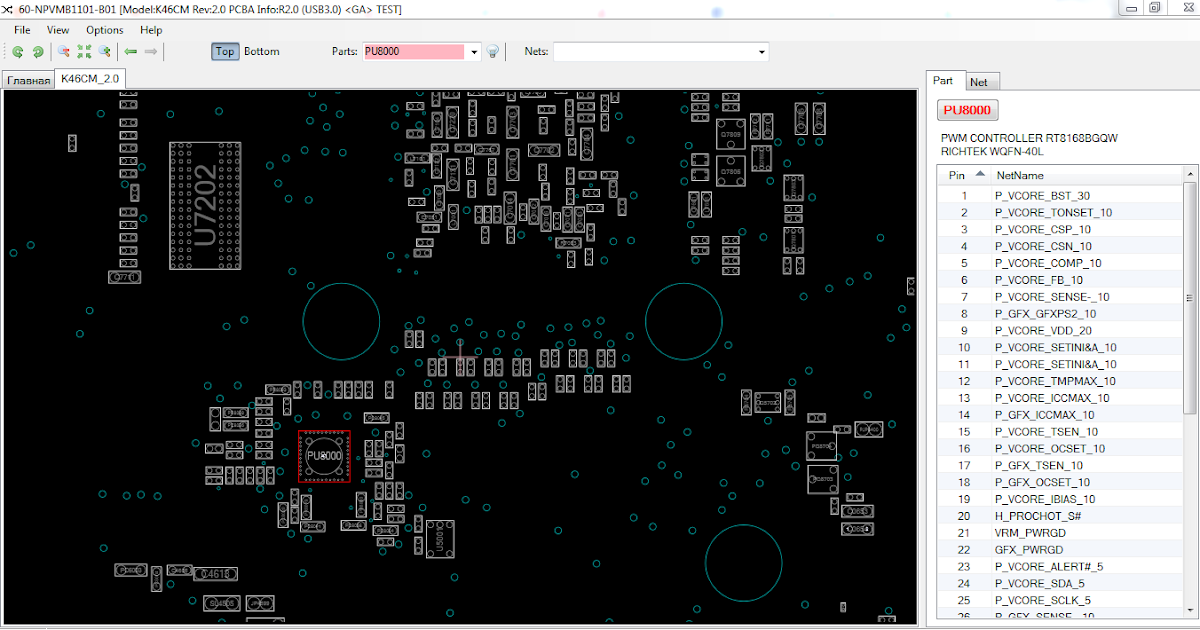Switch to the Net tab
The width and height of the screenshot is (1200, 630).
tap(980, 81)
